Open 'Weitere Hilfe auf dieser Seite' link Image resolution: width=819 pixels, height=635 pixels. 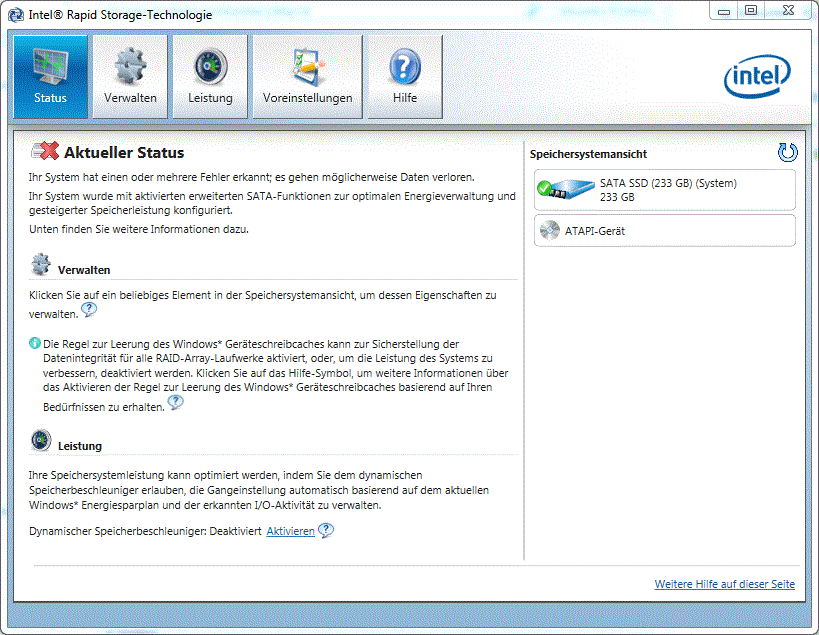click(x=724, y=584)
